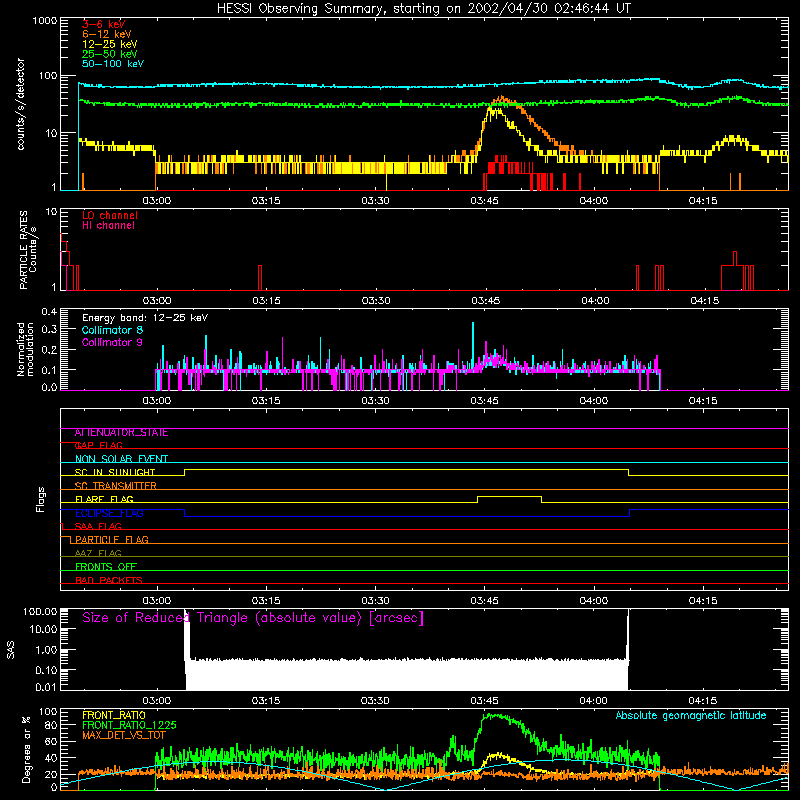Click the SAA_FLAG label
The width and height of the screenshot is (800, 800).
pyautogui.click(x=98, y=527)
